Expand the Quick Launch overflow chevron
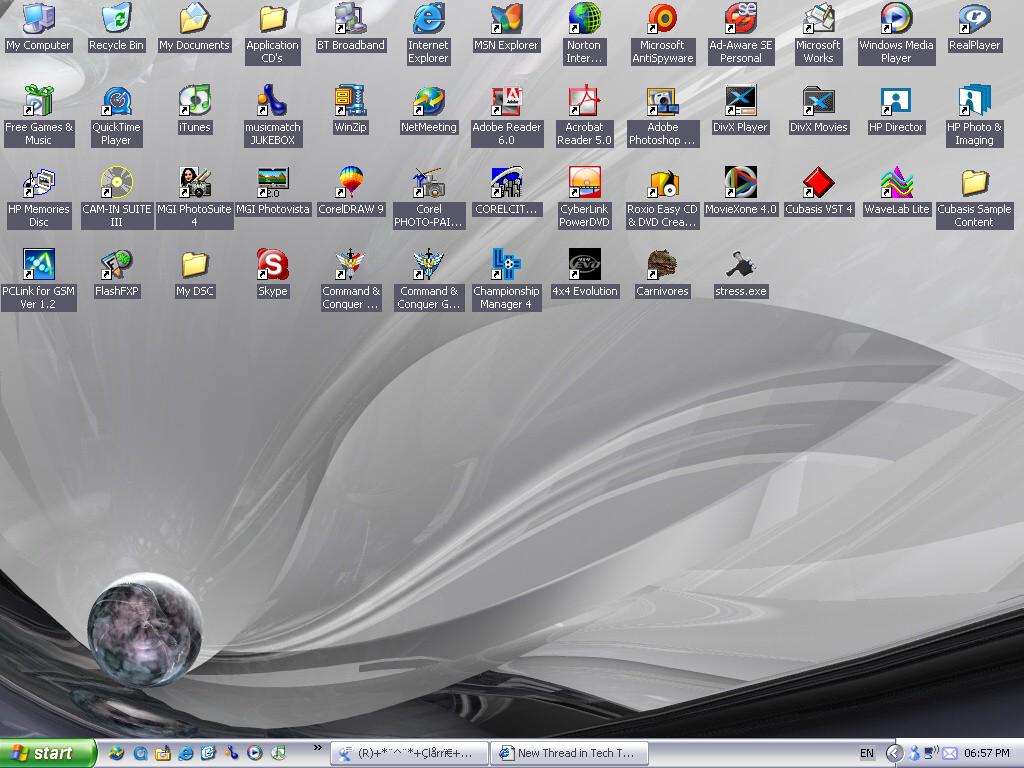Screen dimensions: 1024x768 tap(318, 747)
